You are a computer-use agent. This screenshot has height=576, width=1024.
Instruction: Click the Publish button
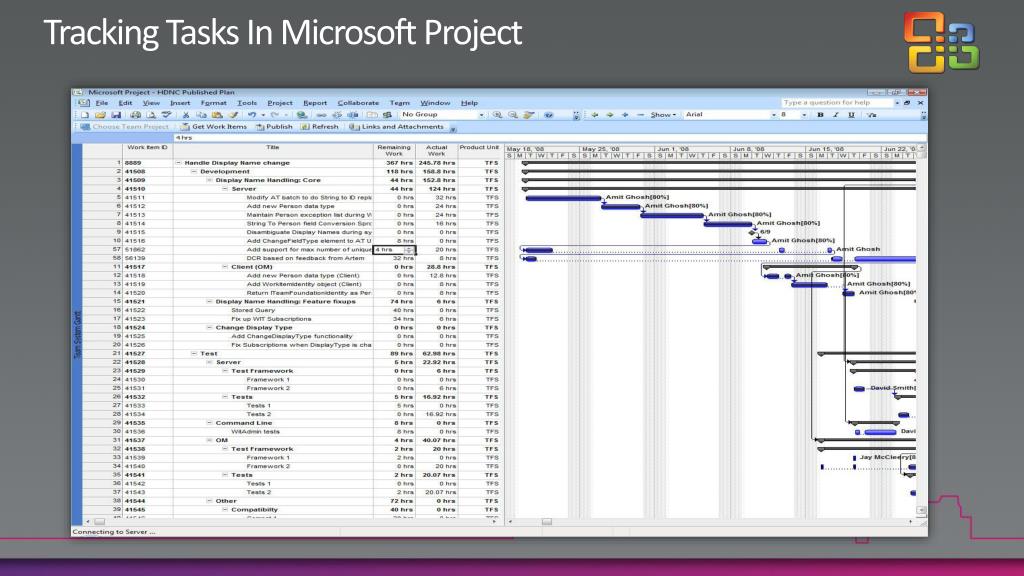coord(274,127)
